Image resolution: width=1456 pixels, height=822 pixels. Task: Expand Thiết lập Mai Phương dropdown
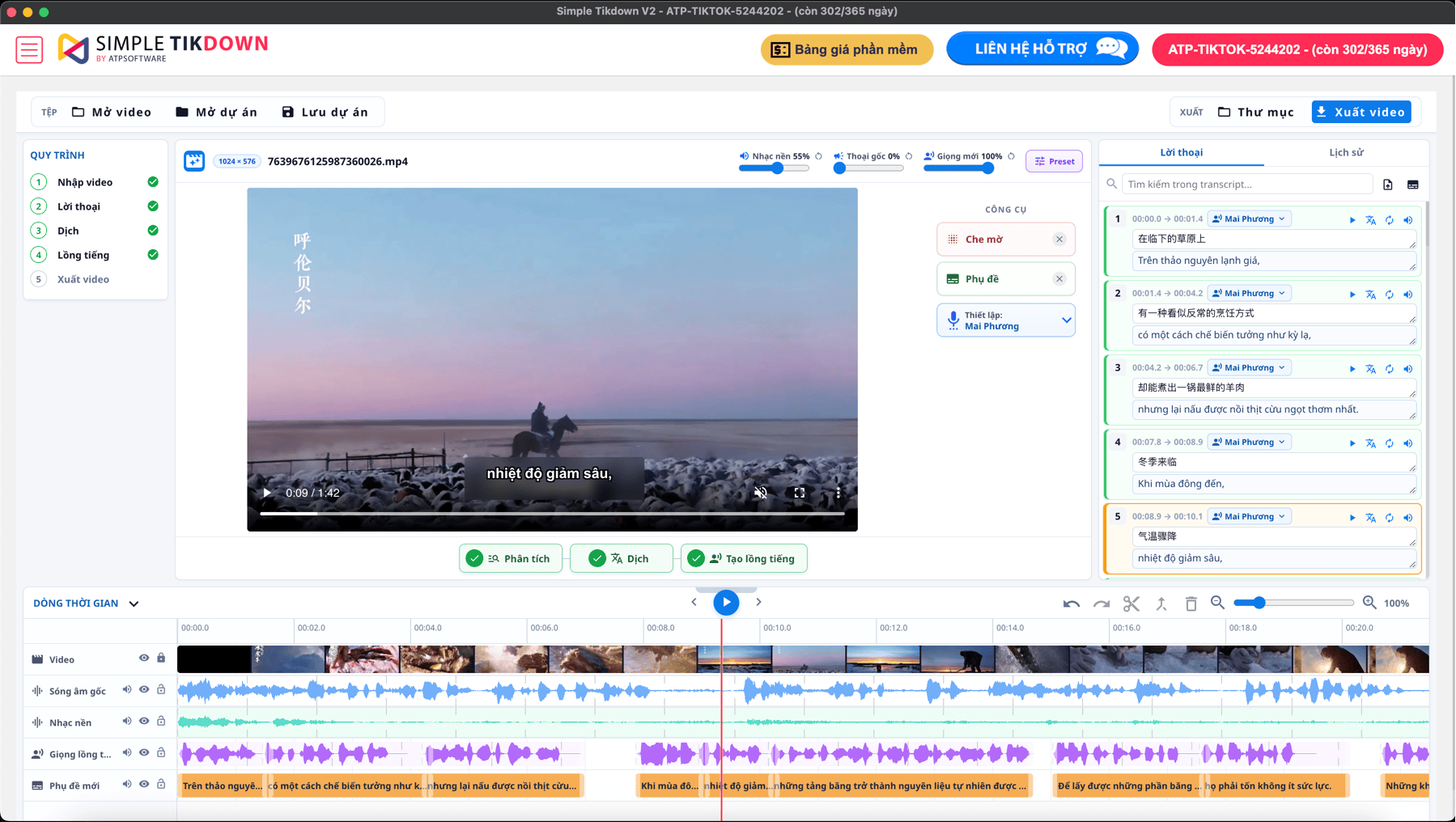[1006, 320]
